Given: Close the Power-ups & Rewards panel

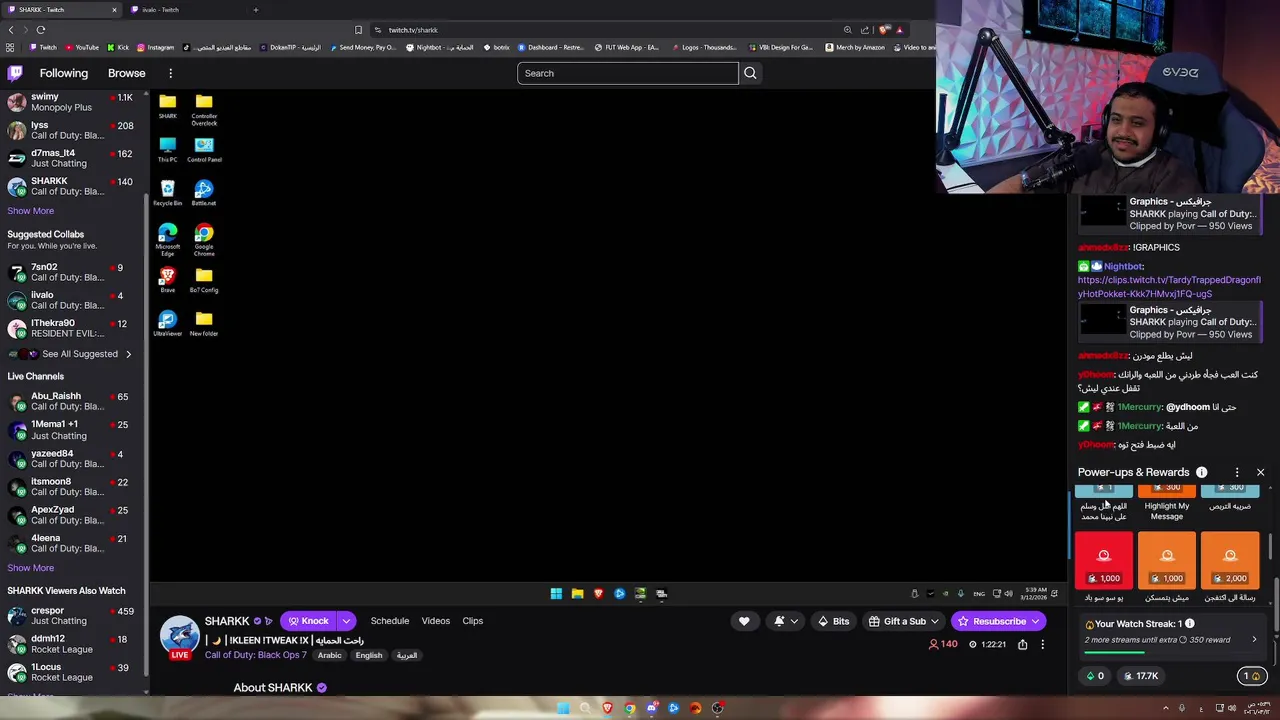Looking at the screenshot, I should [1260, 472].
